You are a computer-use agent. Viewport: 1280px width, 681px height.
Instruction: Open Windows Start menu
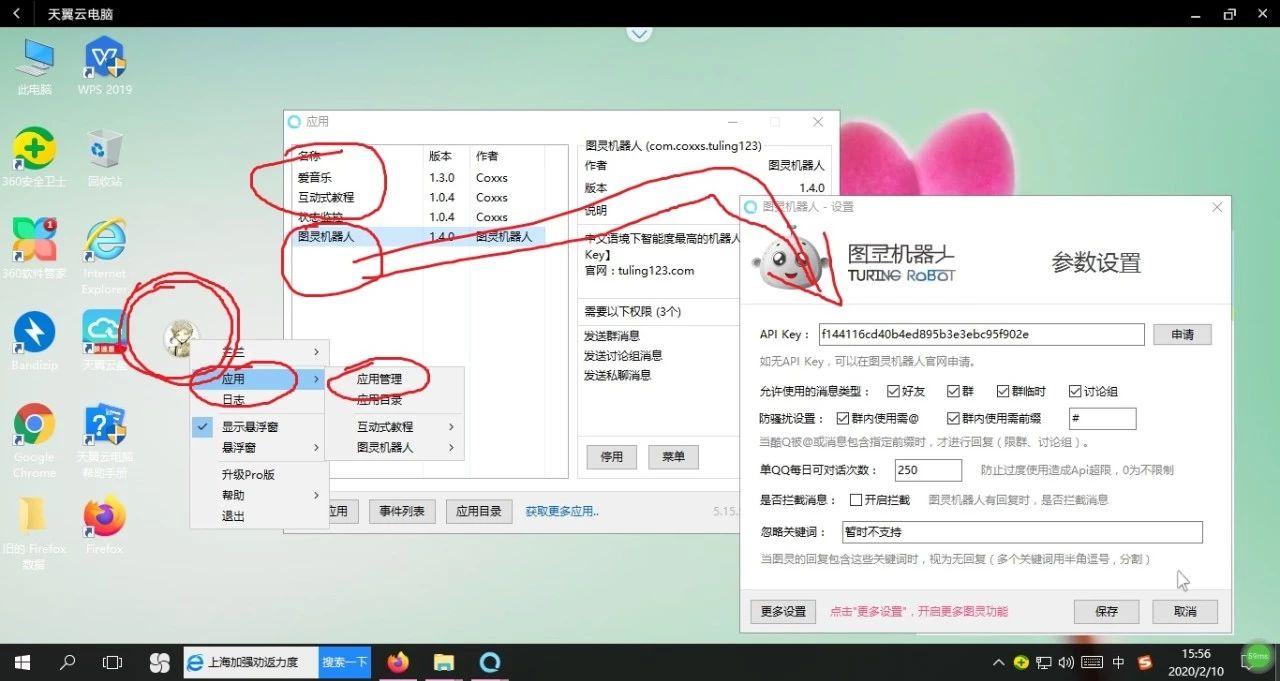point(22,662)
